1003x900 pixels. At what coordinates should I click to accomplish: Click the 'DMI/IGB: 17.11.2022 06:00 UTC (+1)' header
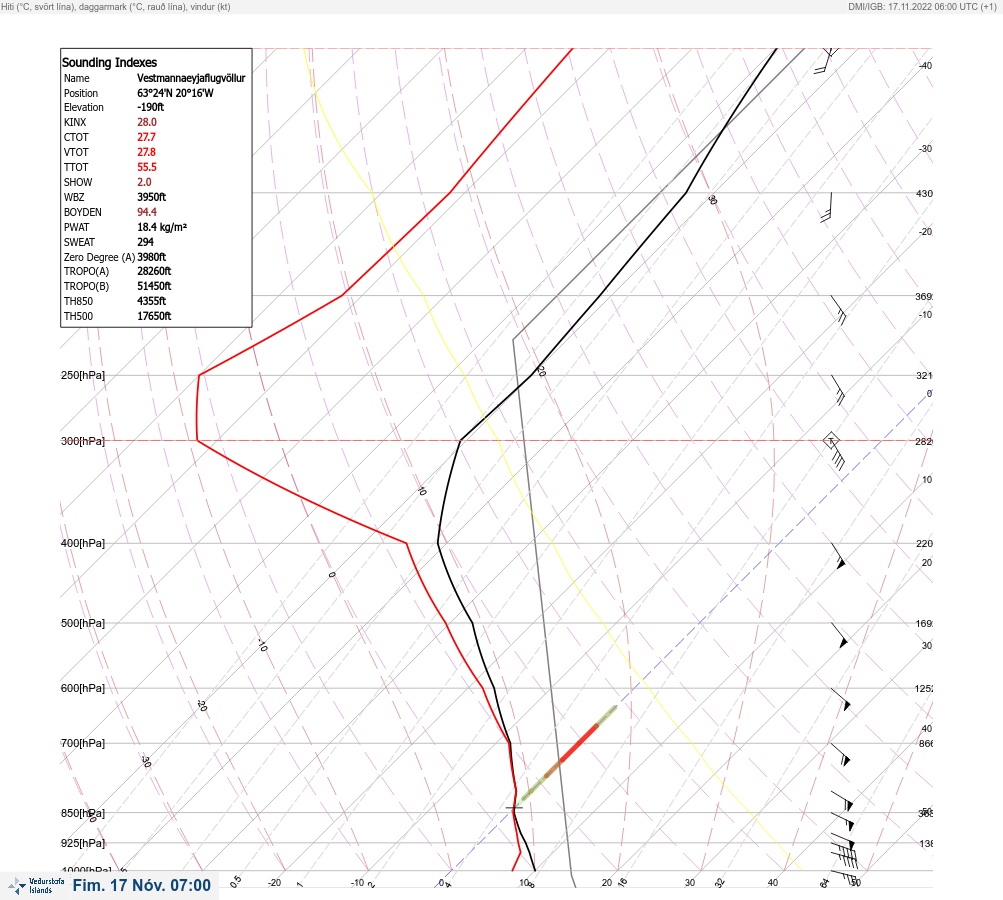922,7
